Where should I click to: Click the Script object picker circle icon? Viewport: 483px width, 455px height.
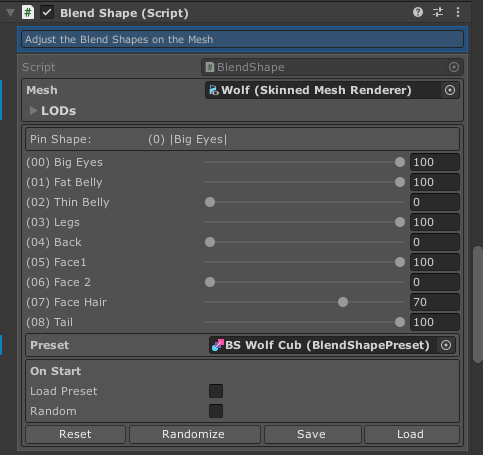click(454, 67)
